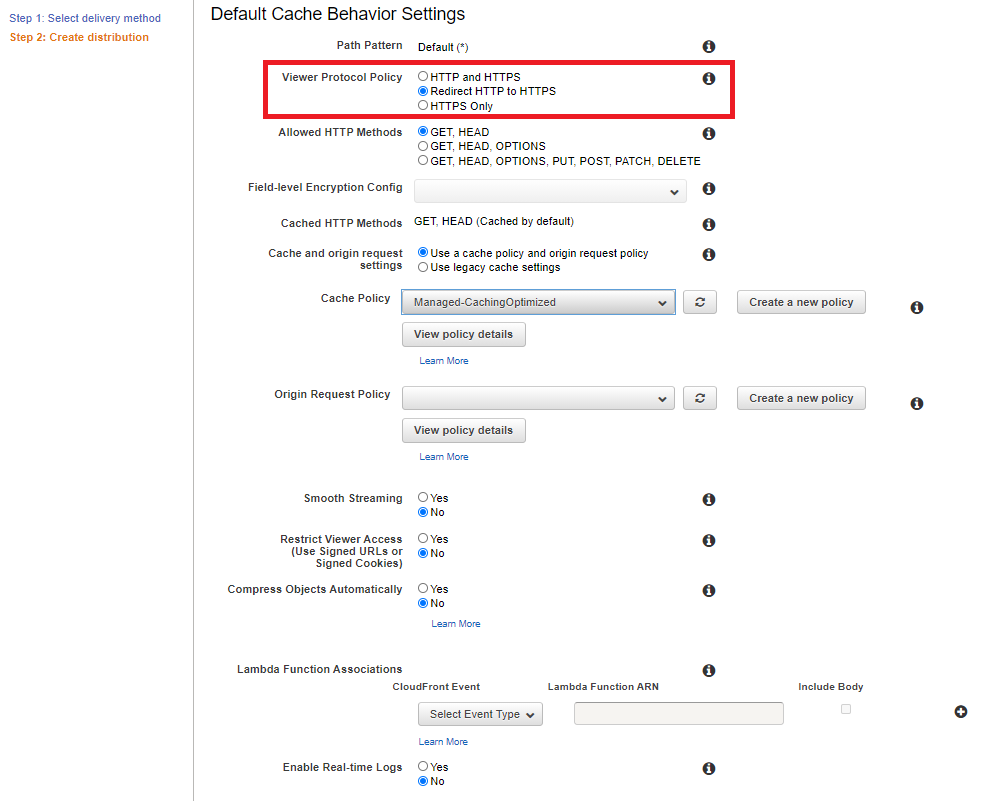View info for Restrict Viewer Access setting
Viewport: 993px width, 801px height.
(x=708, y=540)
